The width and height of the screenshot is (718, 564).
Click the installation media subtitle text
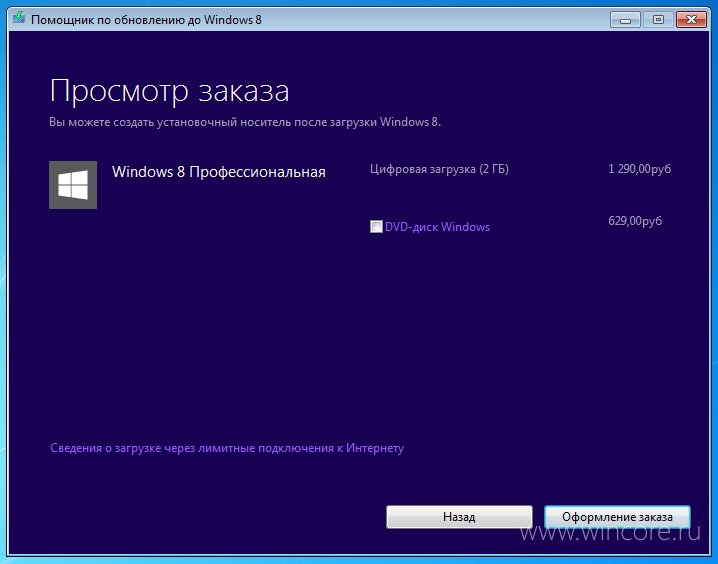(245, 122)
